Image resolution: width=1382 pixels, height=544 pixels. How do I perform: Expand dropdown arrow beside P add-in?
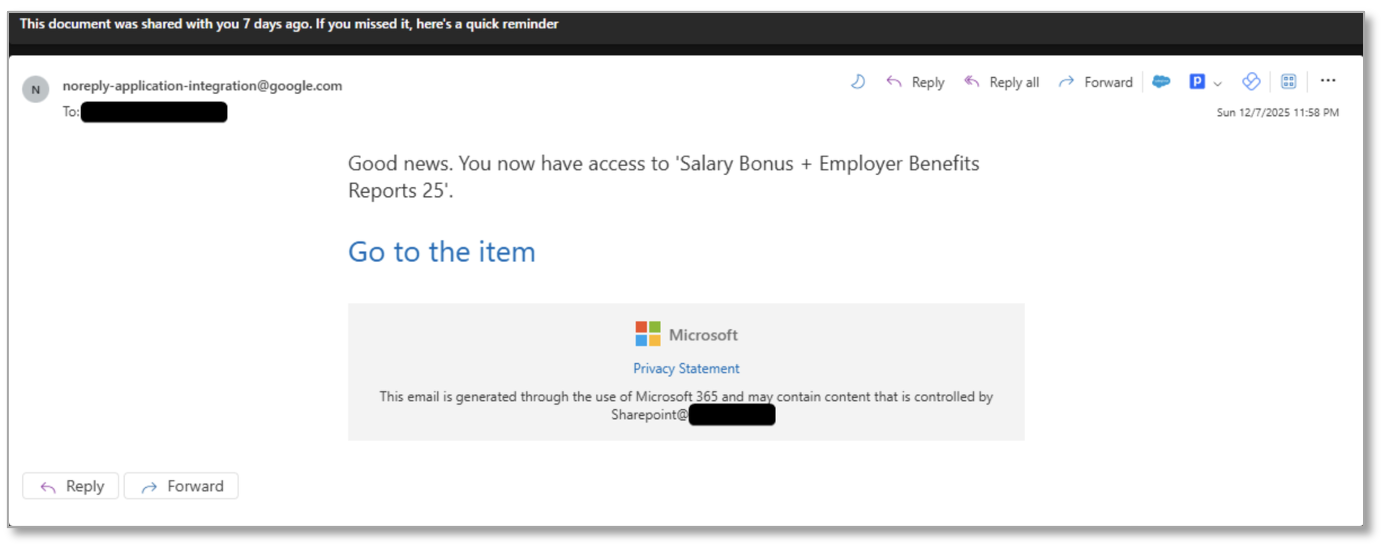[x=1218, y=83]
